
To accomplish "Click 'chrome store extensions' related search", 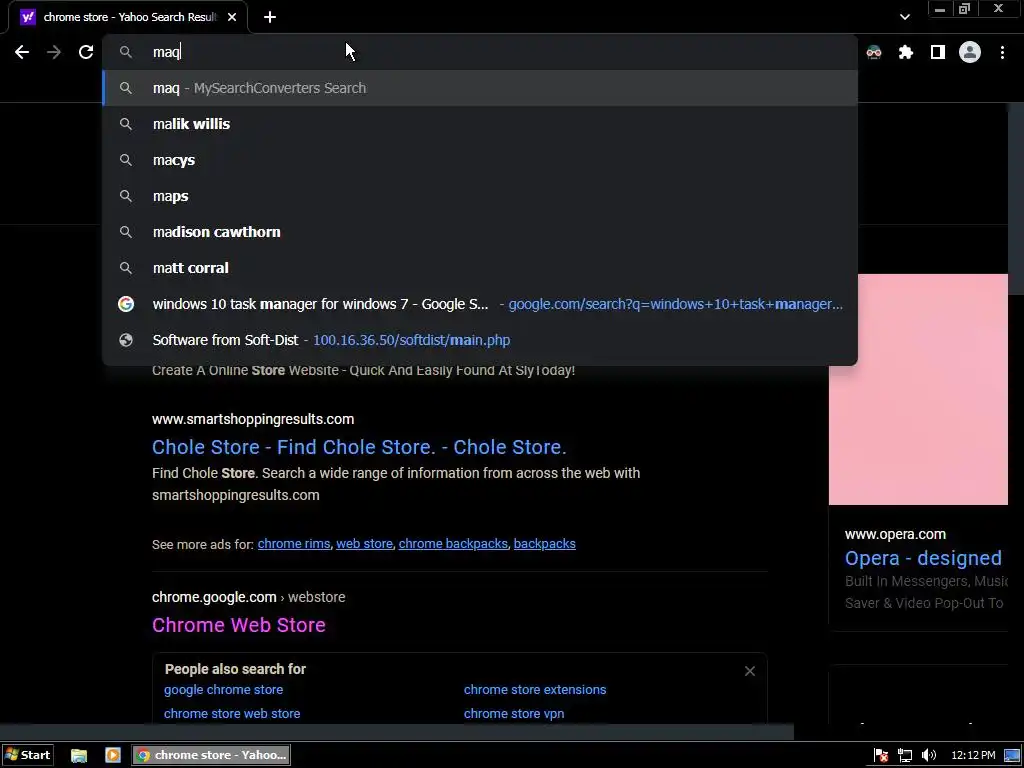I will click(535, 690).
